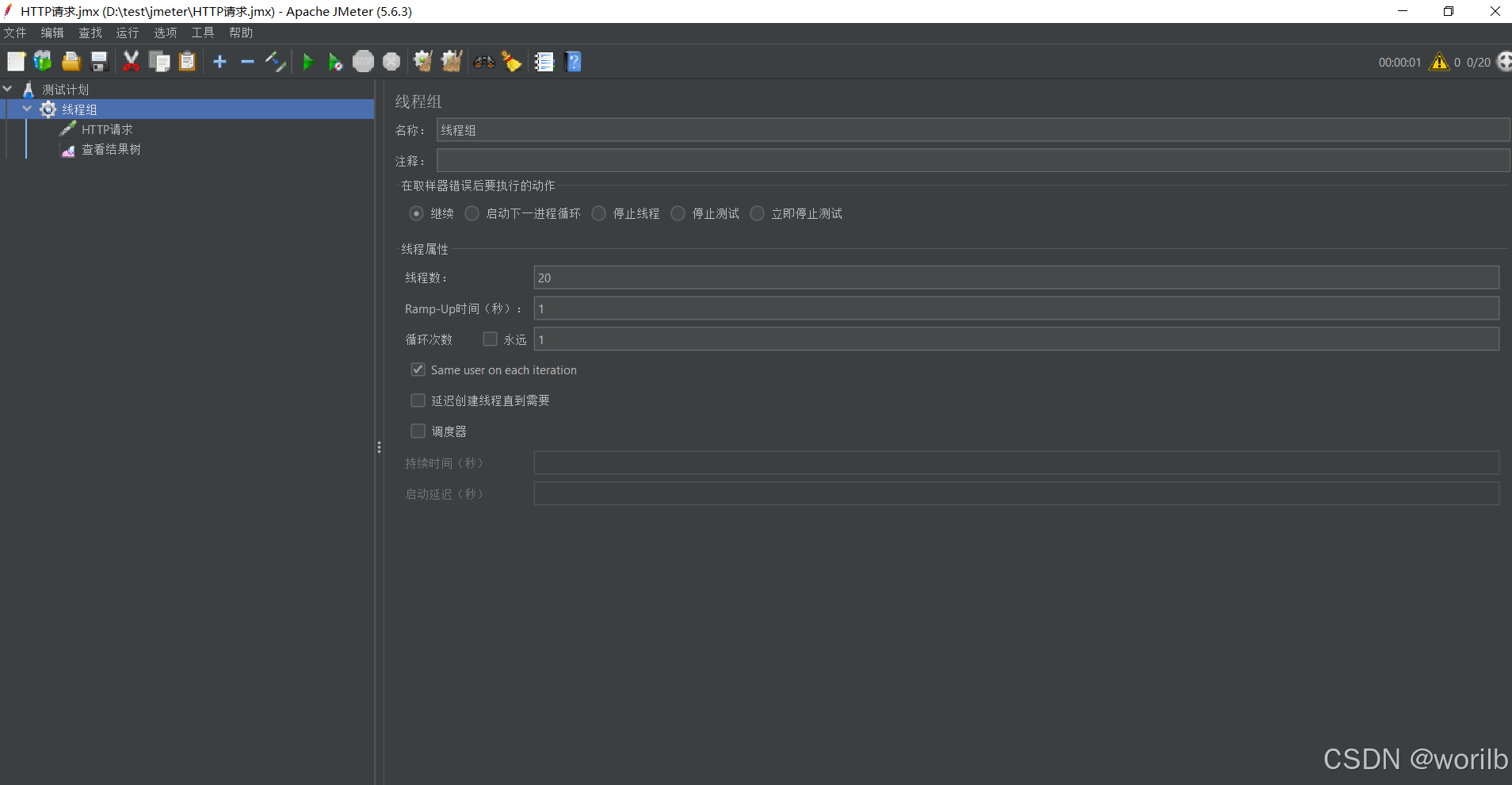Image resolution: width=1512 pixels, height=785 pixels.
Task: Click the remote engine status icon
Action: click(1503, 62)
